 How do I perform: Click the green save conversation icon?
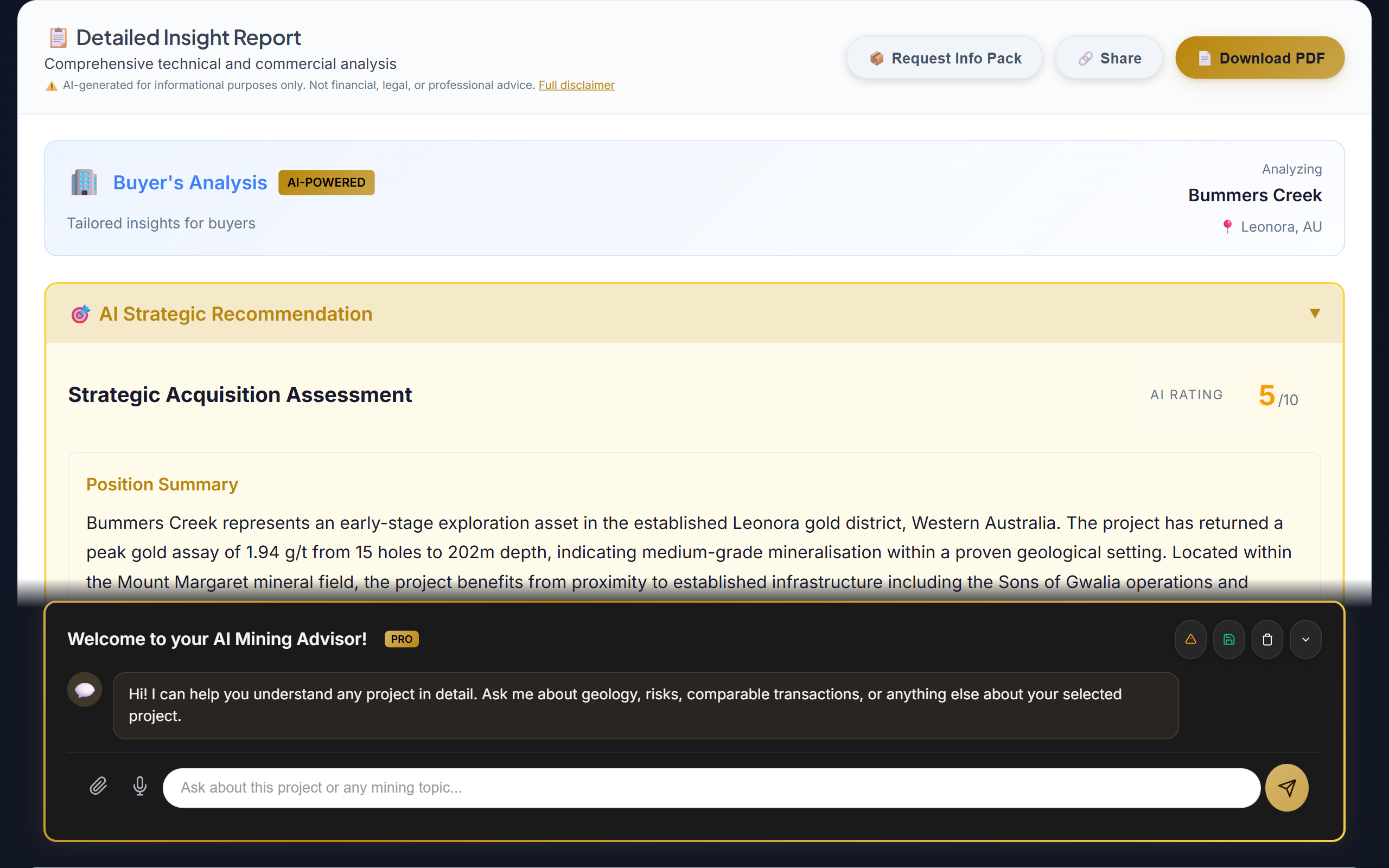1229,639
